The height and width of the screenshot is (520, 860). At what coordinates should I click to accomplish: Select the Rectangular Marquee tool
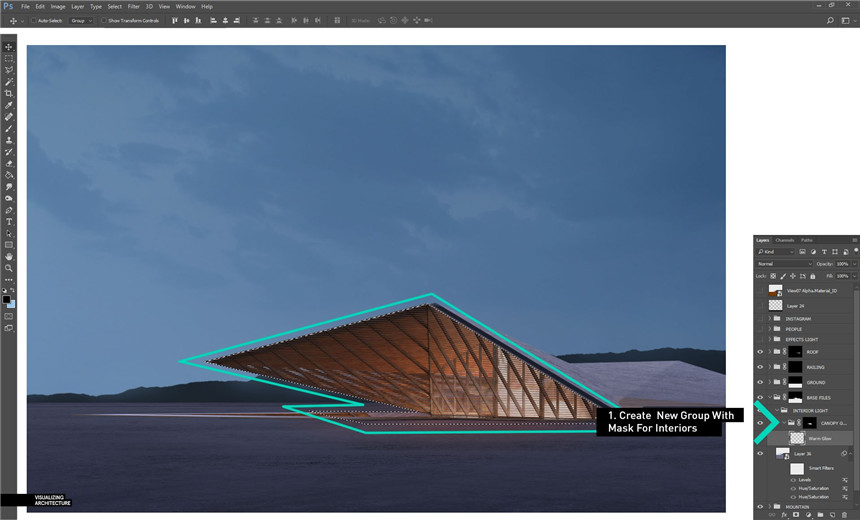9,59
